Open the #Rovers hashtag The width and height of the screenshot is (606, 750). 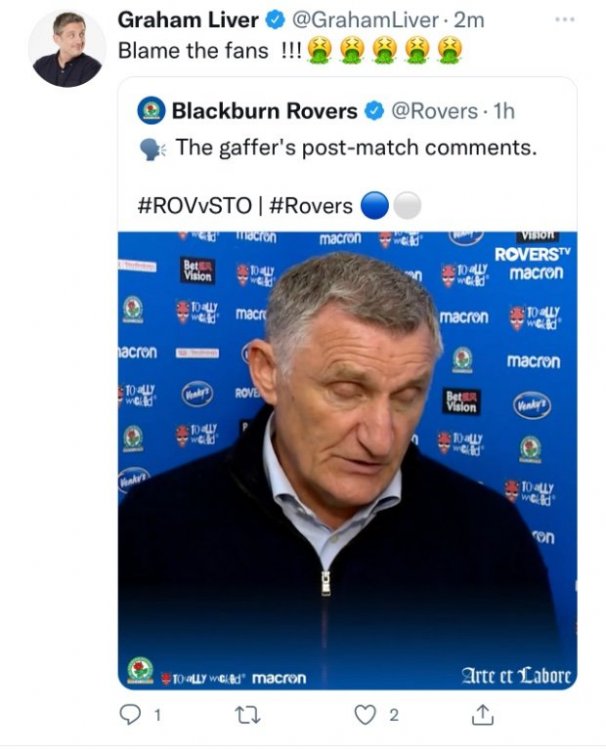point(311,206)
